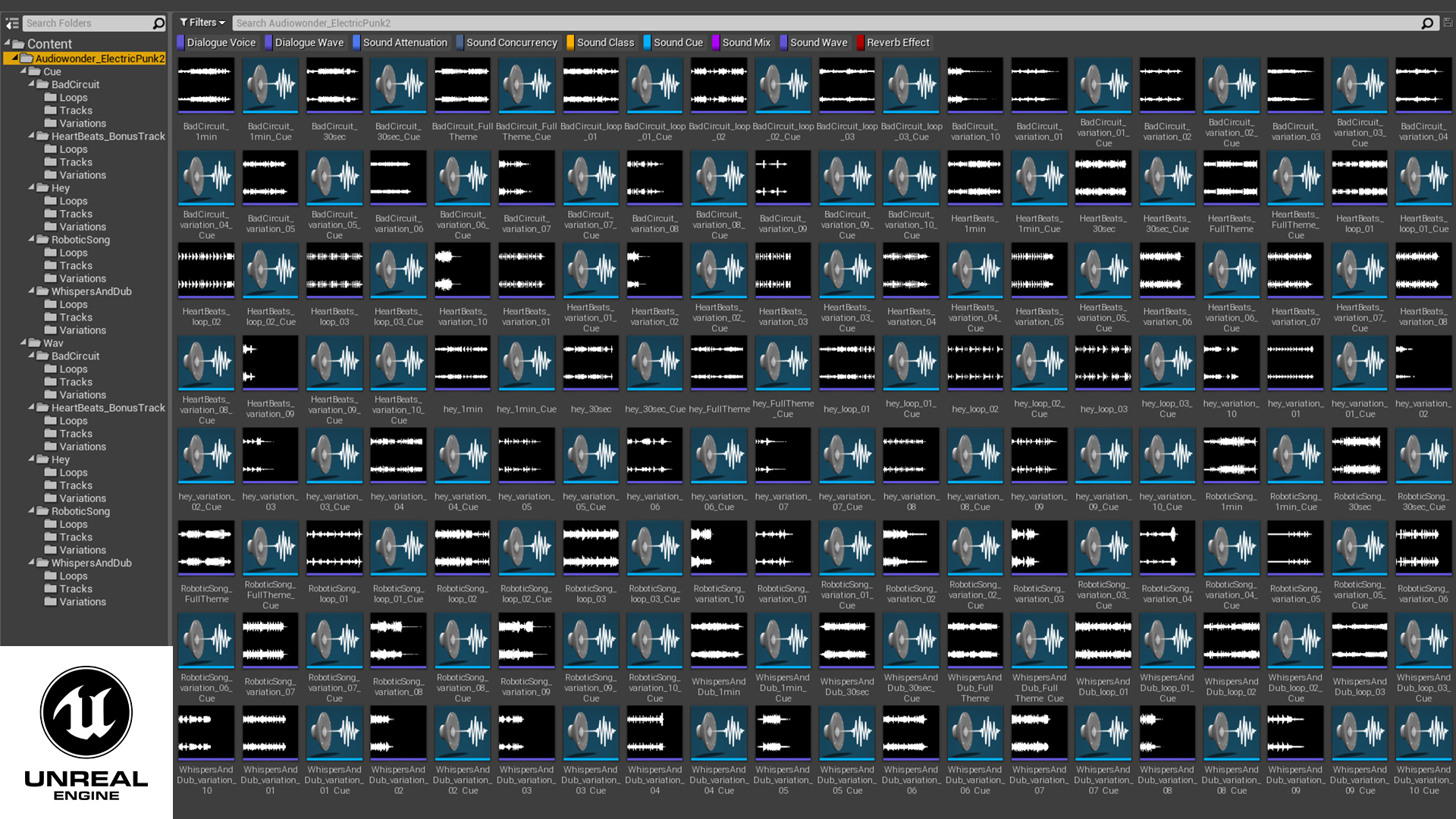
Task: Toggle the Sound Mix filter
Action: click(x=742, y=42)
